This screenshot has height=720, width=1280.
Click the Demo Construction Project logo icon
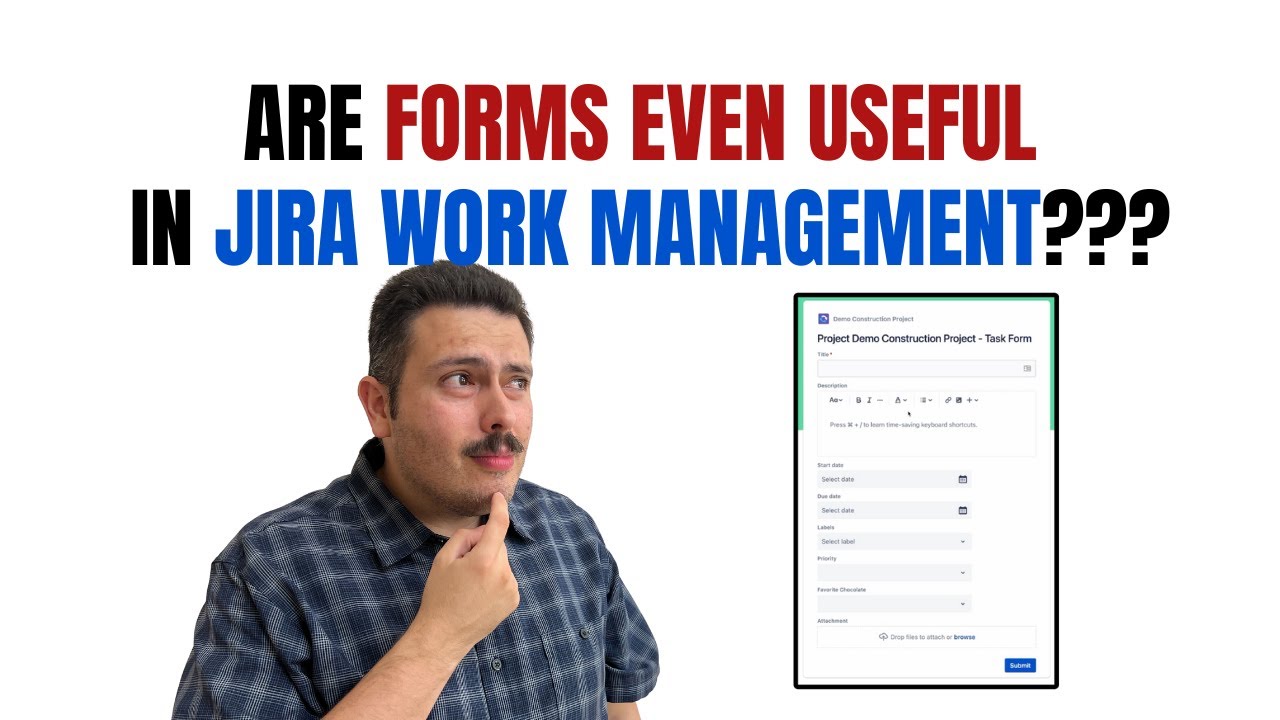[823, 319]
